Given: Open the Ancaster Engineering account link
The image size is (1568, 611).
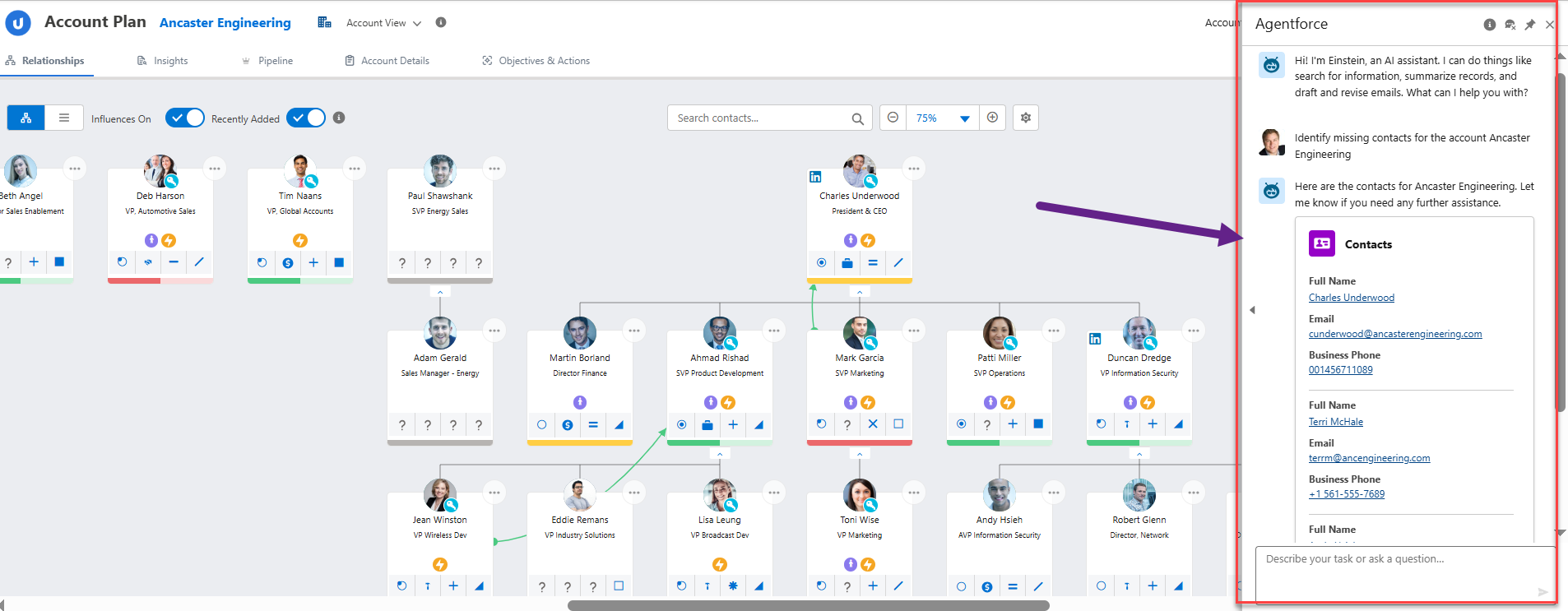Looking at the screenshot, I should pyautogui.click(x=225, y=23).
